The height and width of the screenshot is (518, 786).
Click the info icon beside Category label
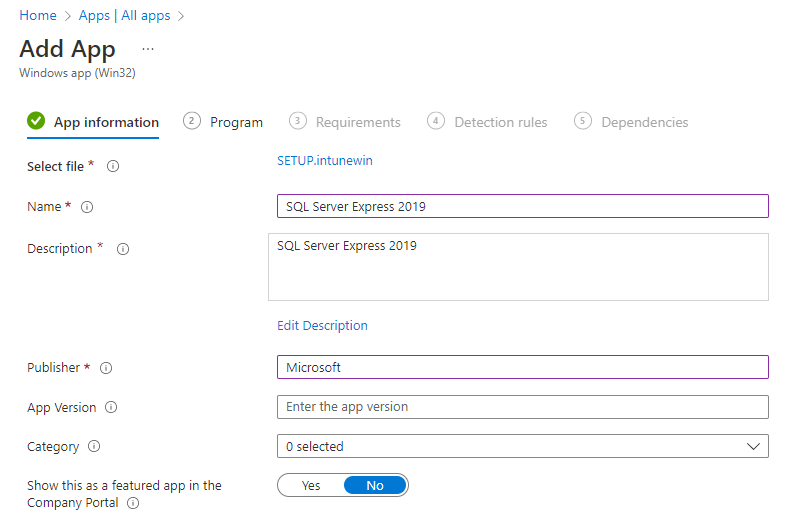click(94, 447)
